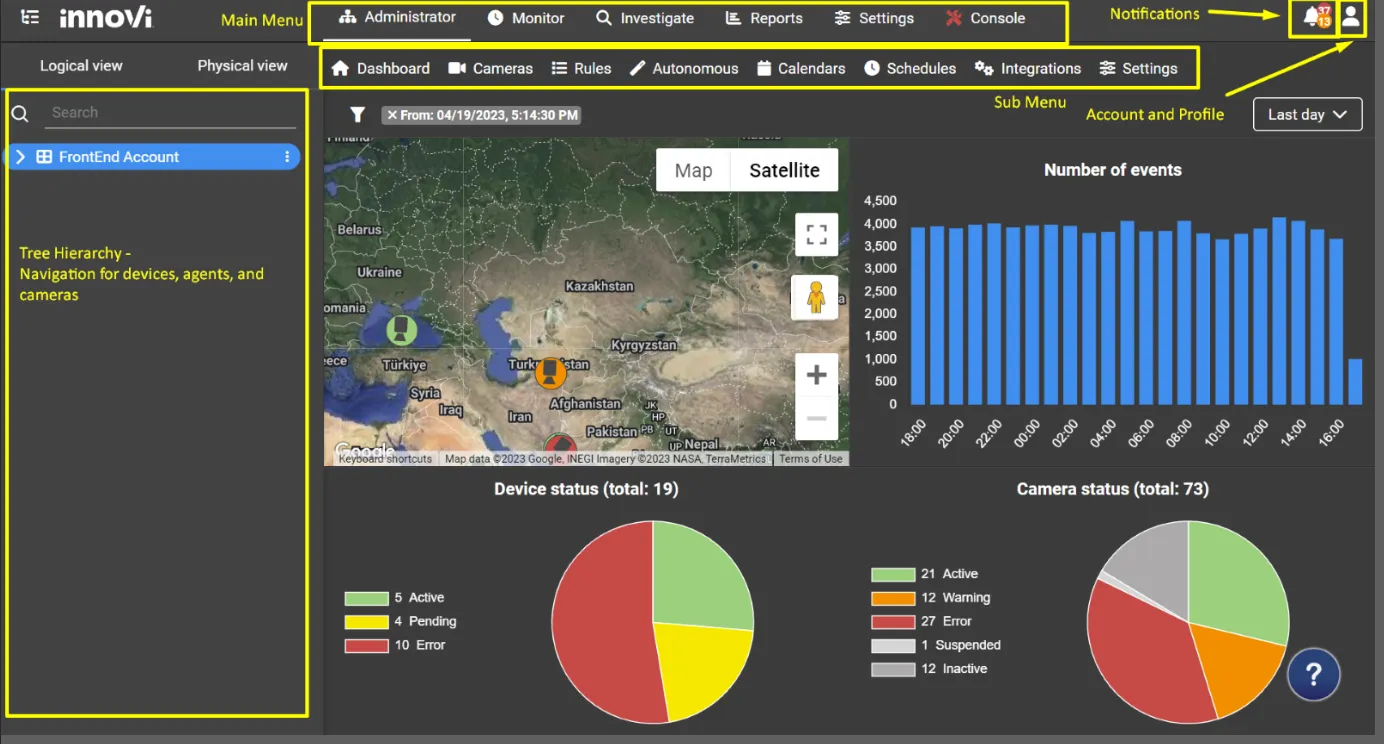
Task: Focus the tree Search field
Action: pos(170,113)
